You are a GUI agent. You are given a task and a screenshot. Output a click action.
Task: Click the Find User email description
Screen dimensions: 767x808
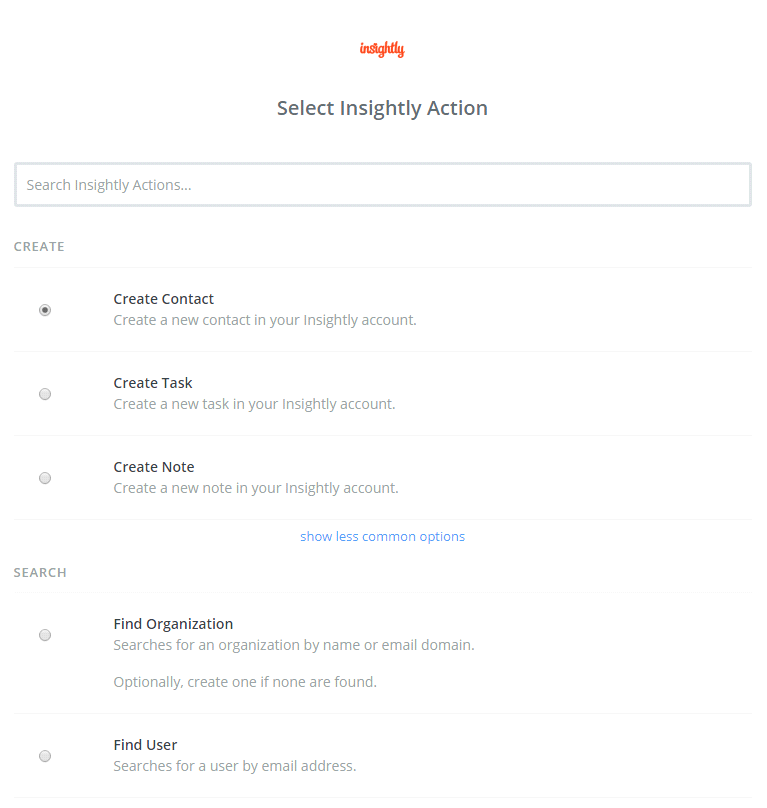coord(235,767)
